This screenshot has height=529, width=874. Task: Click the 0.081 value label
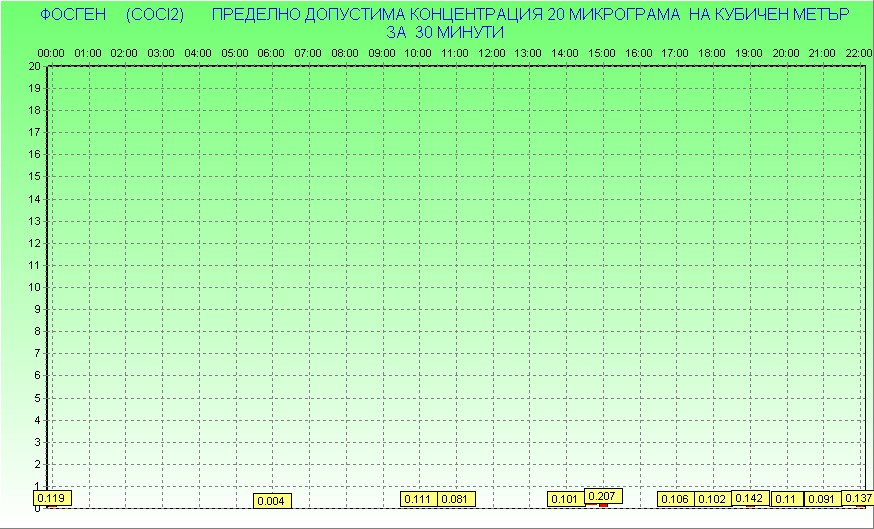tap(456, 499)
